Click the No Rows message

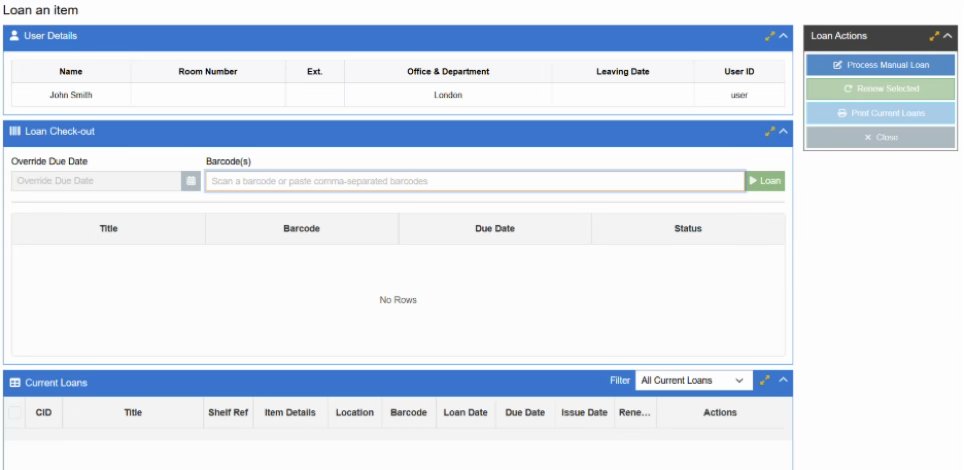(398, 300)
